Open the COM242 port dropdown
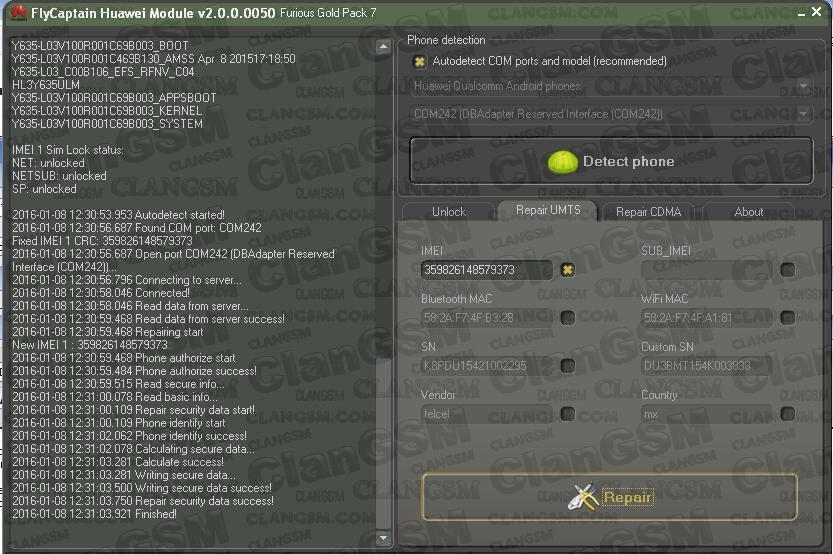This screenshot has height=554, width=833. 611,114
